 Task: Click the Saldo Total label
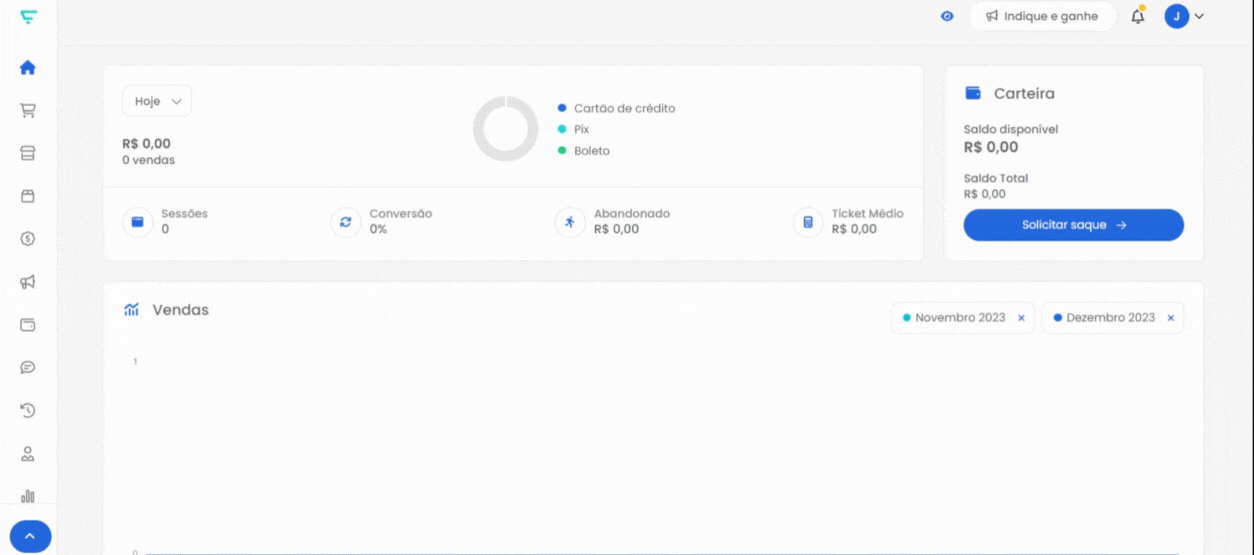click(996, 178)
